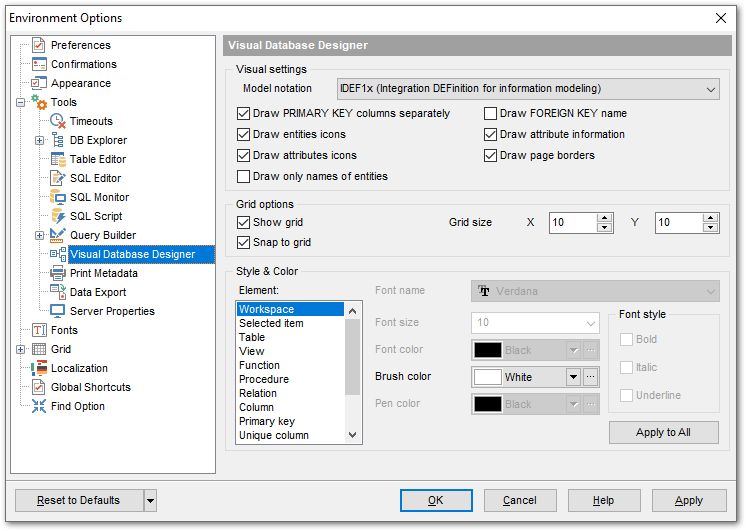Open the Table Editor options page
Viewport: 746px width, 531px height.
98,159
